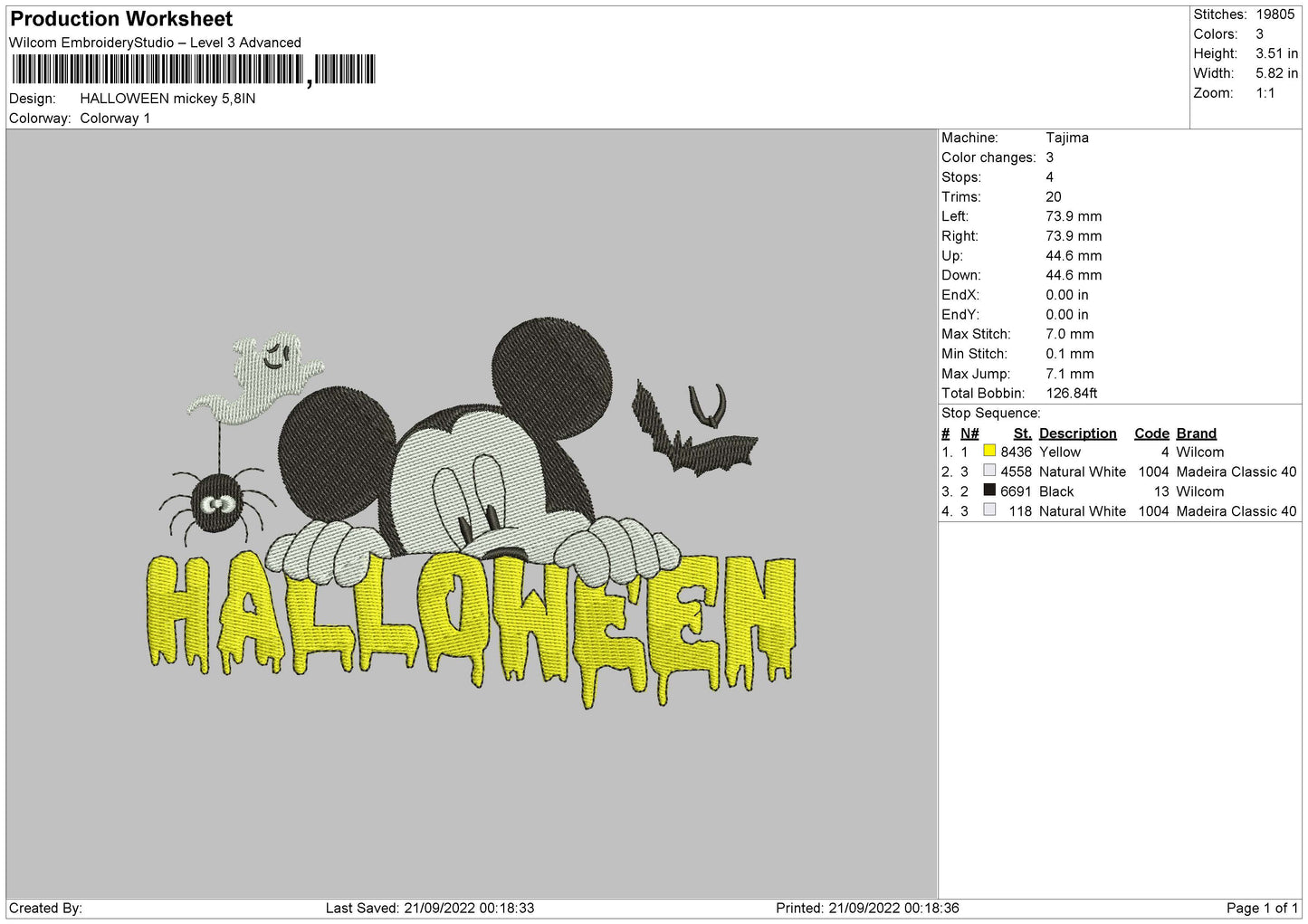
Task: Click the Brand column header
Action: 1196,433
